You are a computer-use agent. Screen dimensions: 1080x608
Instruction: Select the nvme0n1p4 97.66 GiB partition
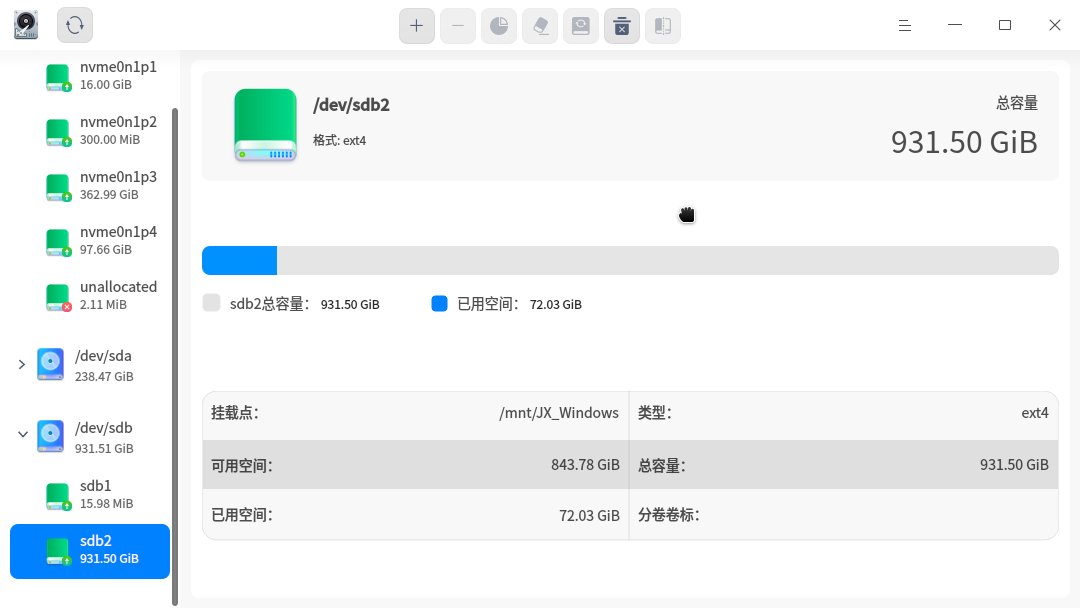point(90,241)
